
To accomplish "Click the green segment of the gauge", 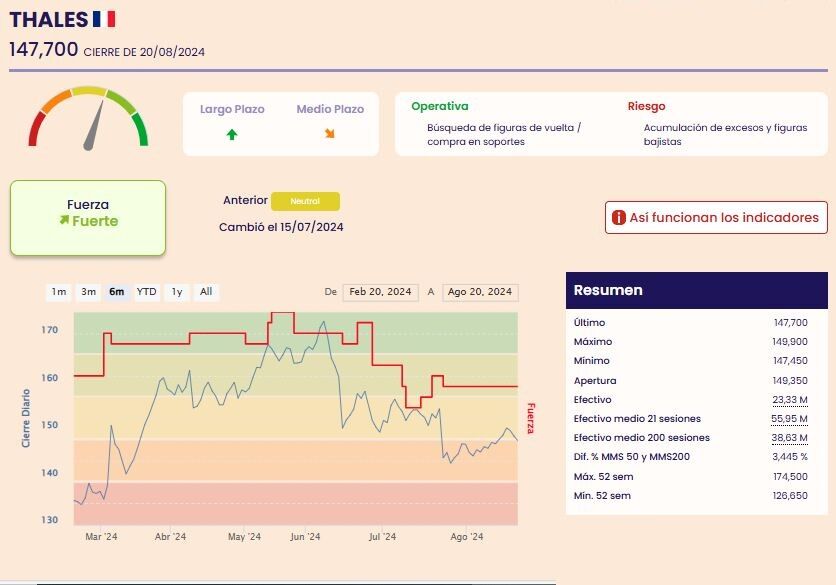I will [141, 128].
